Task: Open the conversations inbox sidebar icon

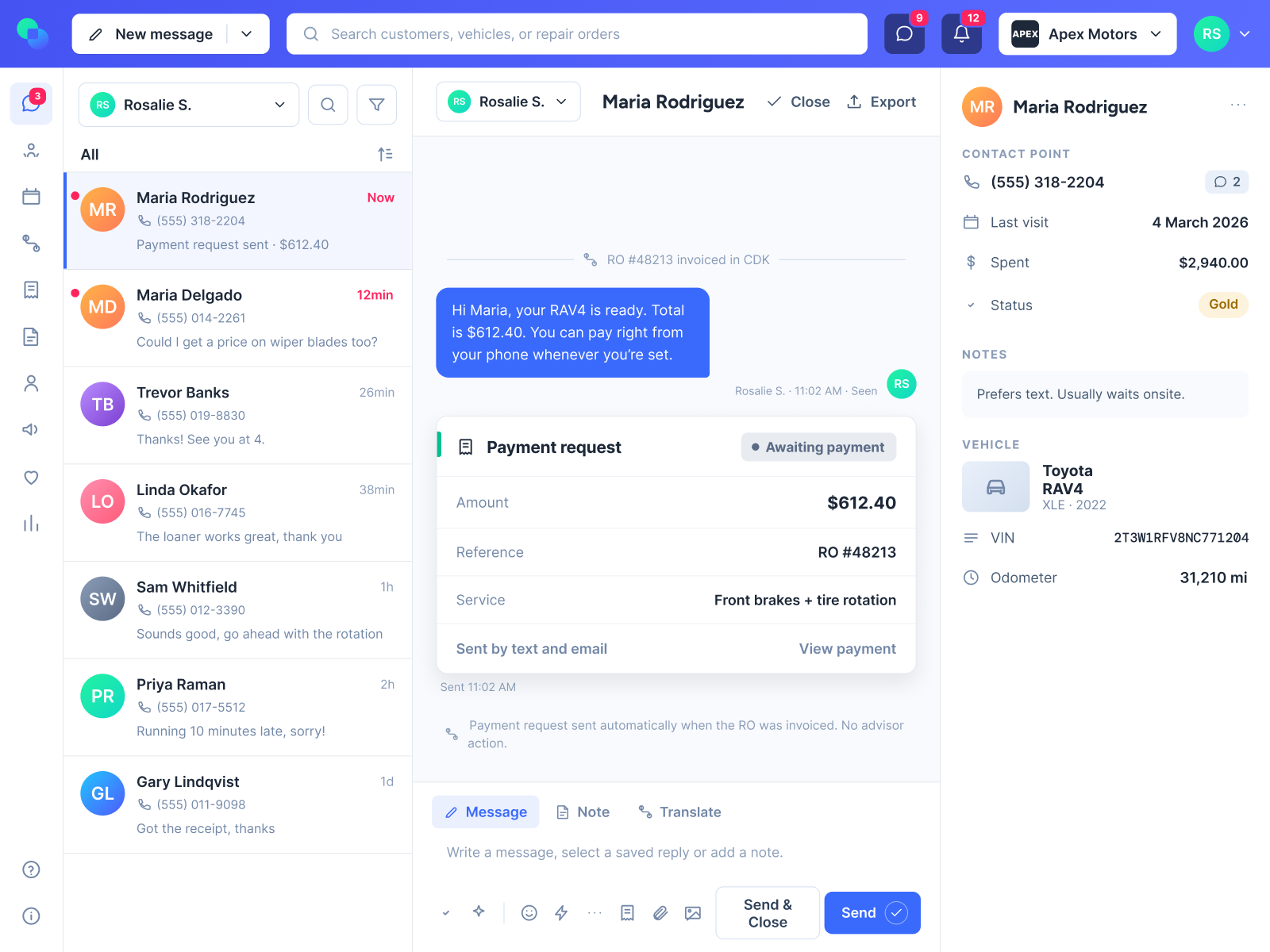Action: (x=31, y=104)
